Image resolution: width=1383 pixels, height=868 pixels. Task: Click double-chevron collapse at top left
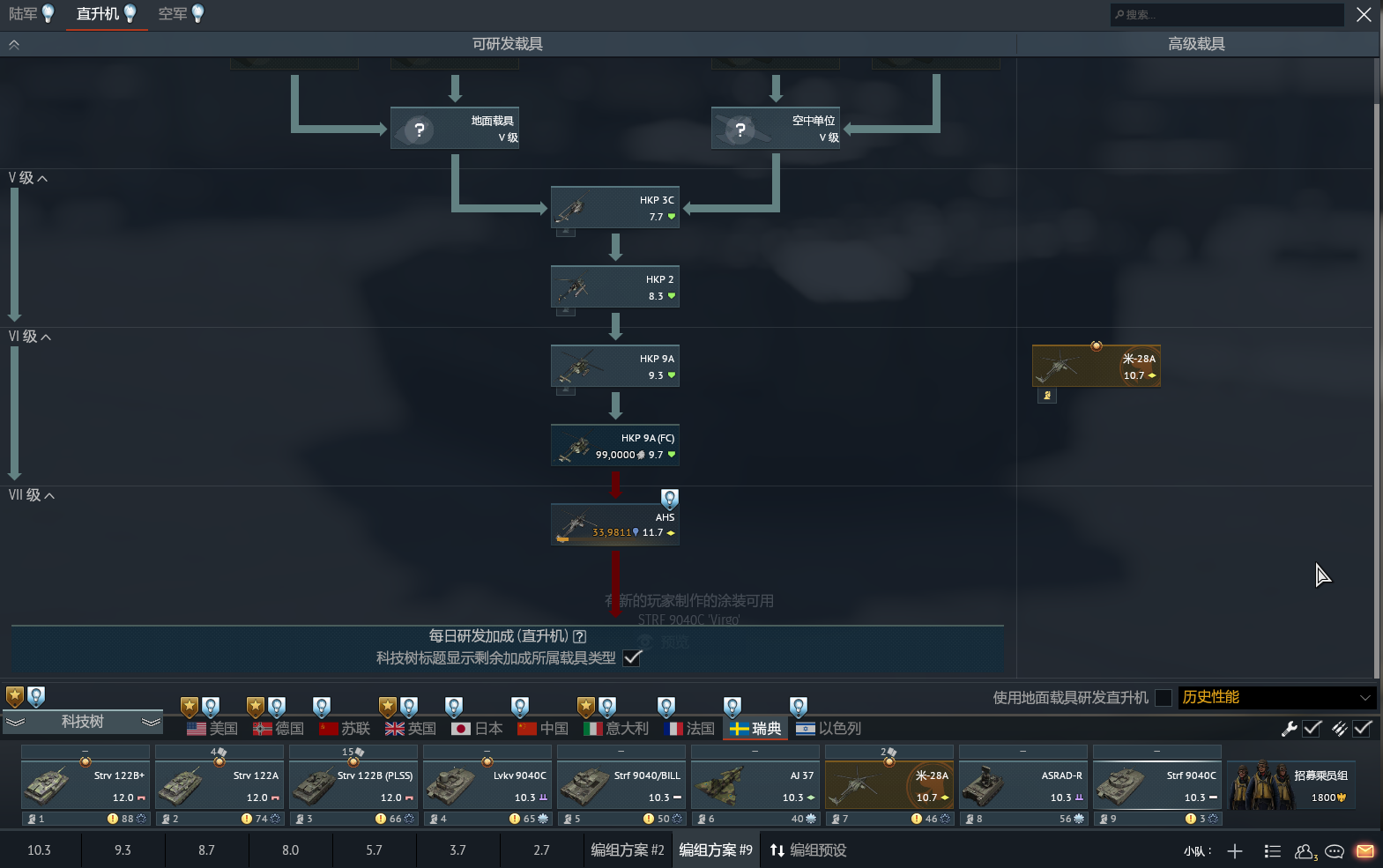pos(14,44)
